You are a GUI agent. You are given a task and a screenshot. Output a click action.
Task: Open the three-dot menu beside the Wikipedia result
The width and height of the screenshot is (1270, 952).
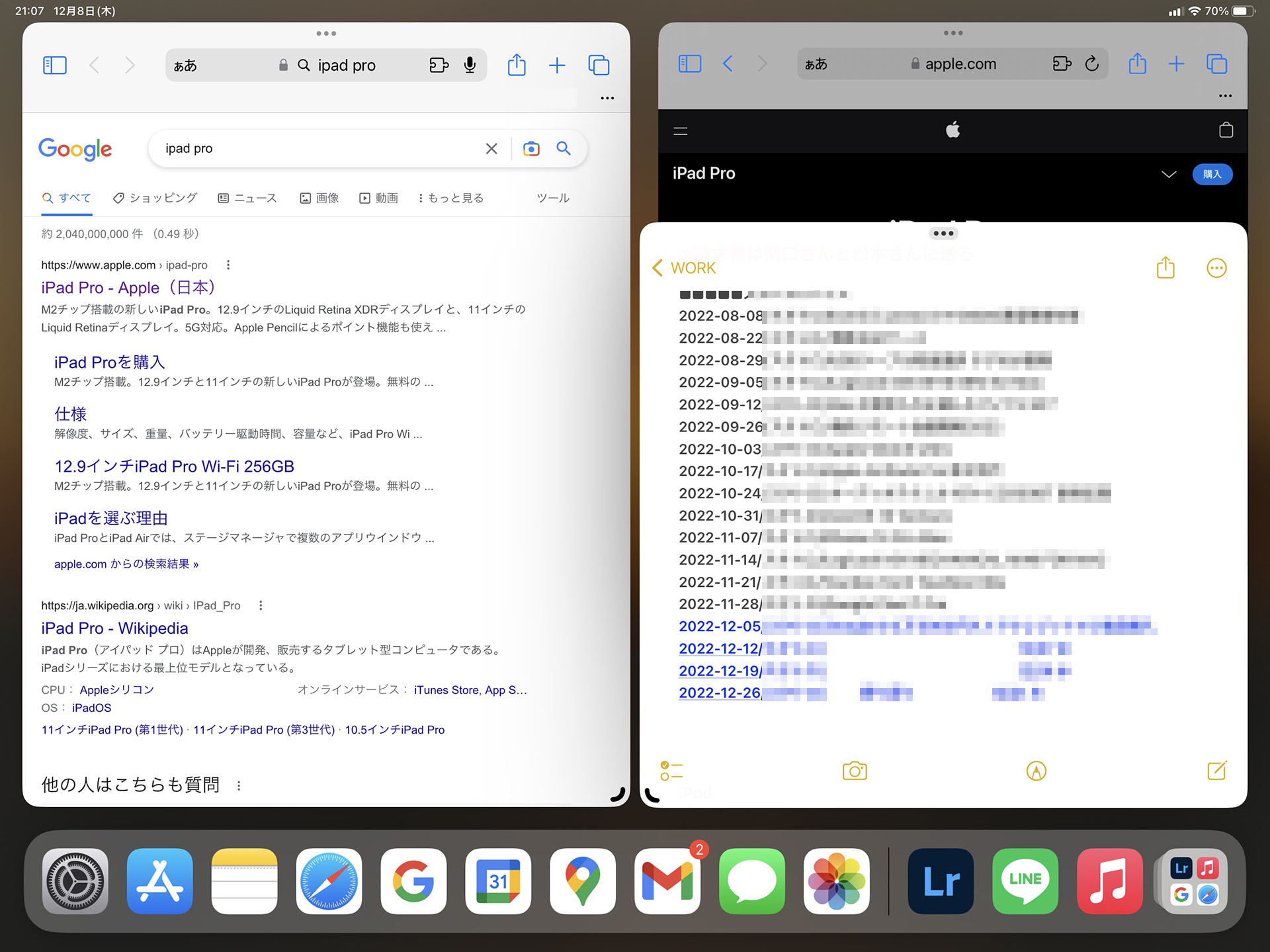point(261,605)
